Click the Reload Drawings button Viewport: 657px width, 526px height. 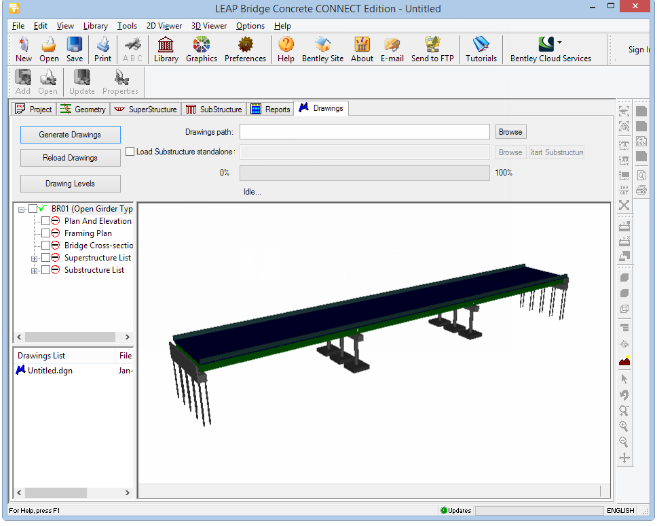(70, 158)
